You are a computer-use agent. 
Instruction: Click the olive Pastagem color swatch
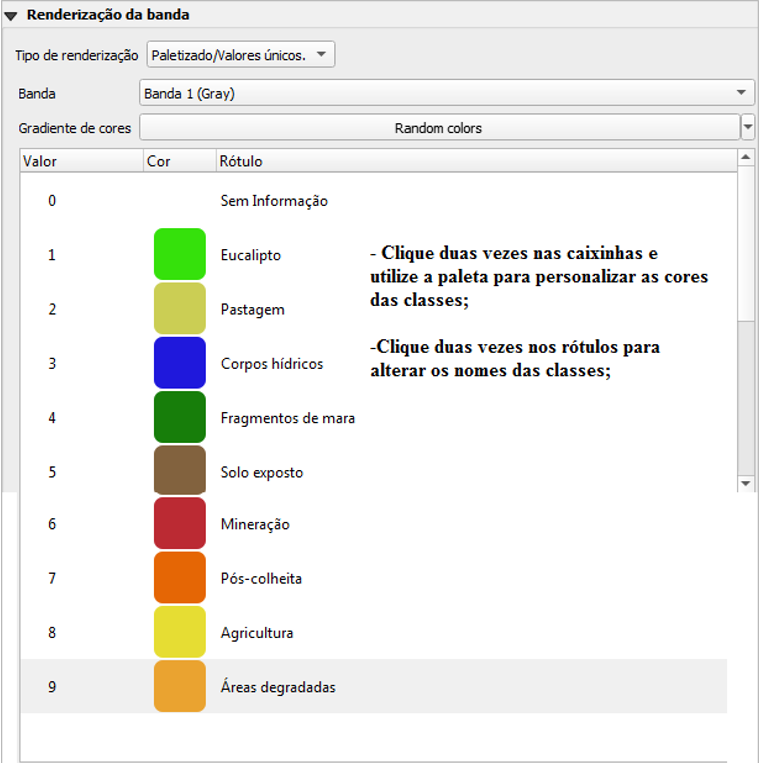coord(180,309)
